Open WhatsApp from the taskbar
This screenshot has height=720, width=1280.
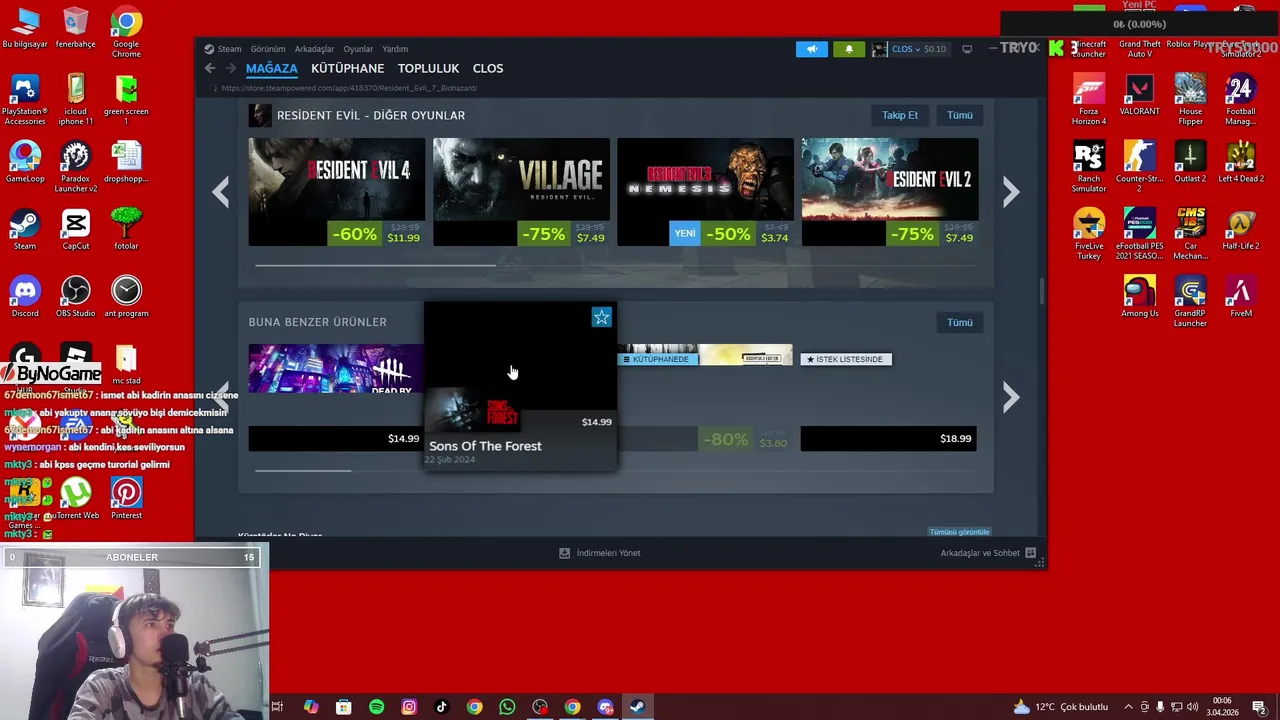click(x=507, y=707)
